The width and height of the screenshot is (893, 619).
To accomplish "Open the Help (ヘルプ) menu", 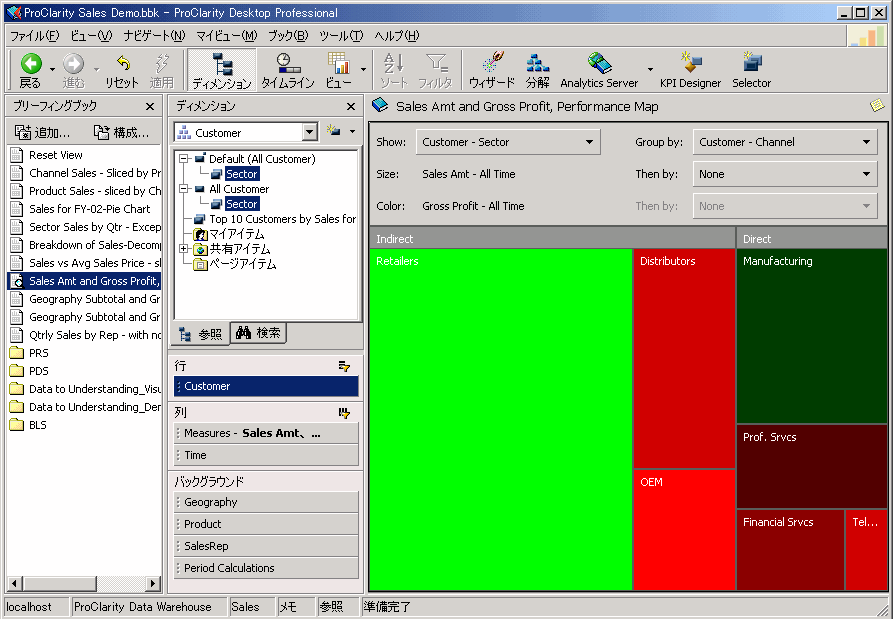I will click(x=396, y=36).
